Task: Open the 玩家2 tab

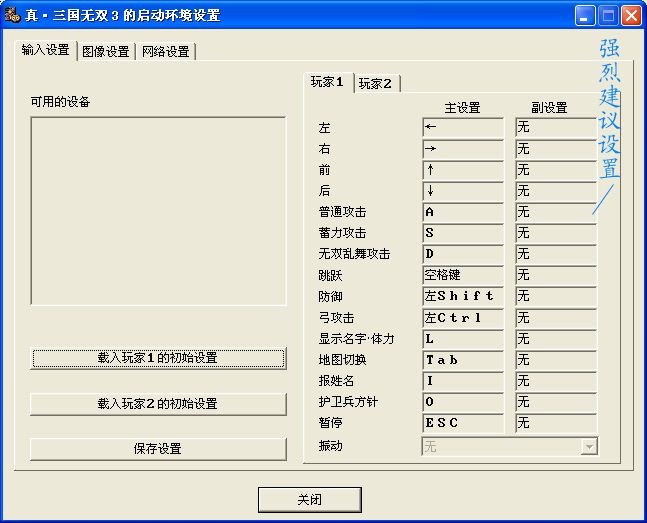Action: coord(375,83)
